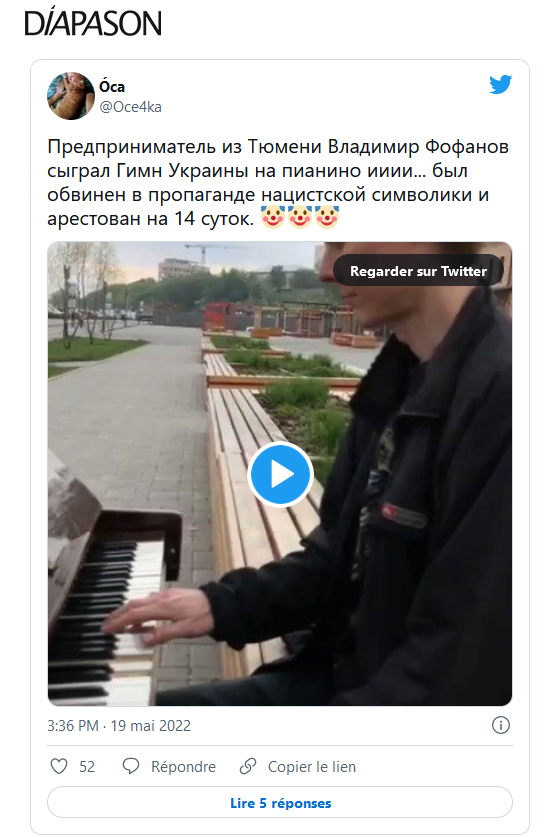This screenshot has width=548, height=837.
Task: Click the Óca display name
Action: pyautogui.click(x=112, y=86)
